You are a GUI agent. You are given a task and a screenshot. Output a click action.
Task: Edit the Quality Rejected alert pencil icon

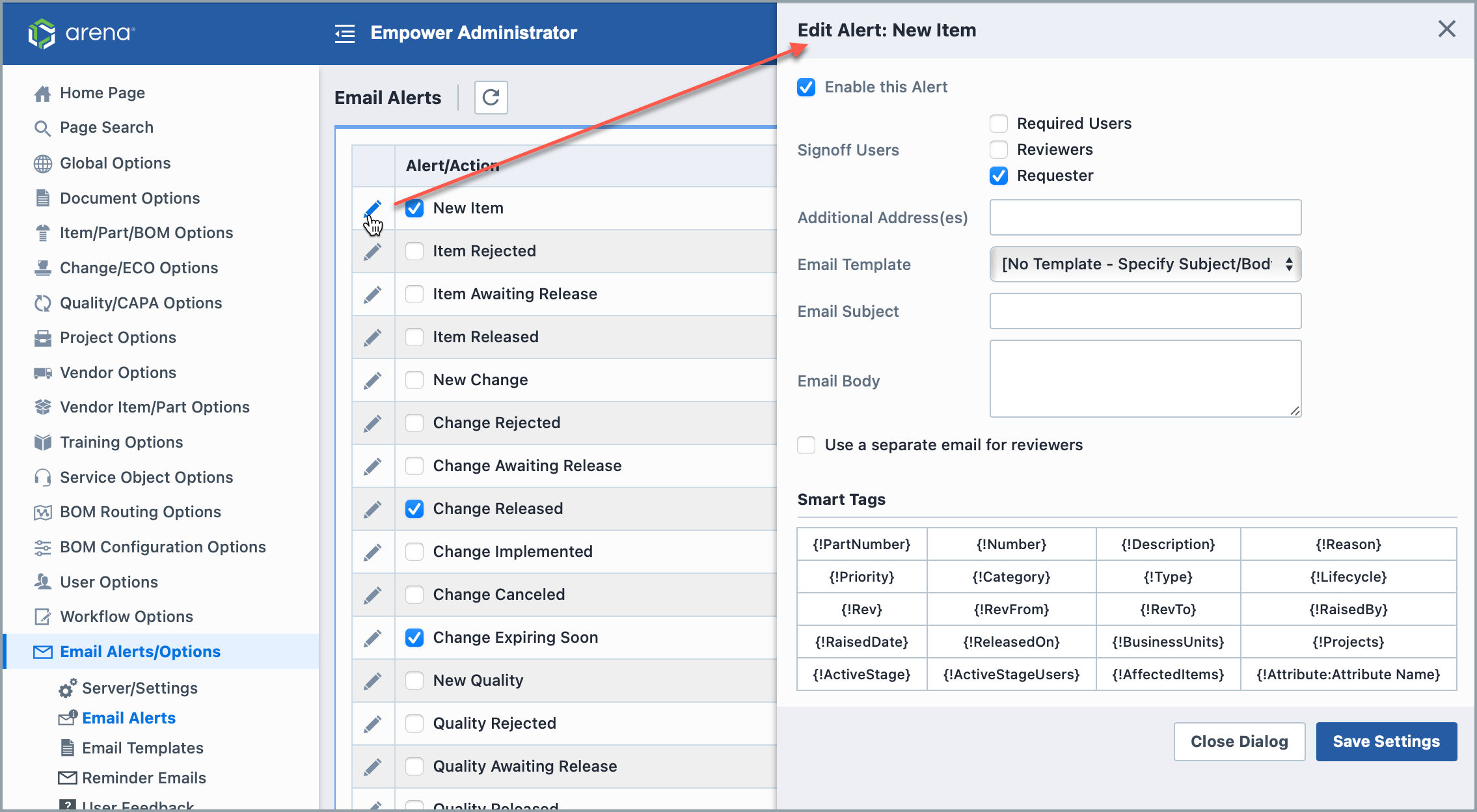point(373,724)
